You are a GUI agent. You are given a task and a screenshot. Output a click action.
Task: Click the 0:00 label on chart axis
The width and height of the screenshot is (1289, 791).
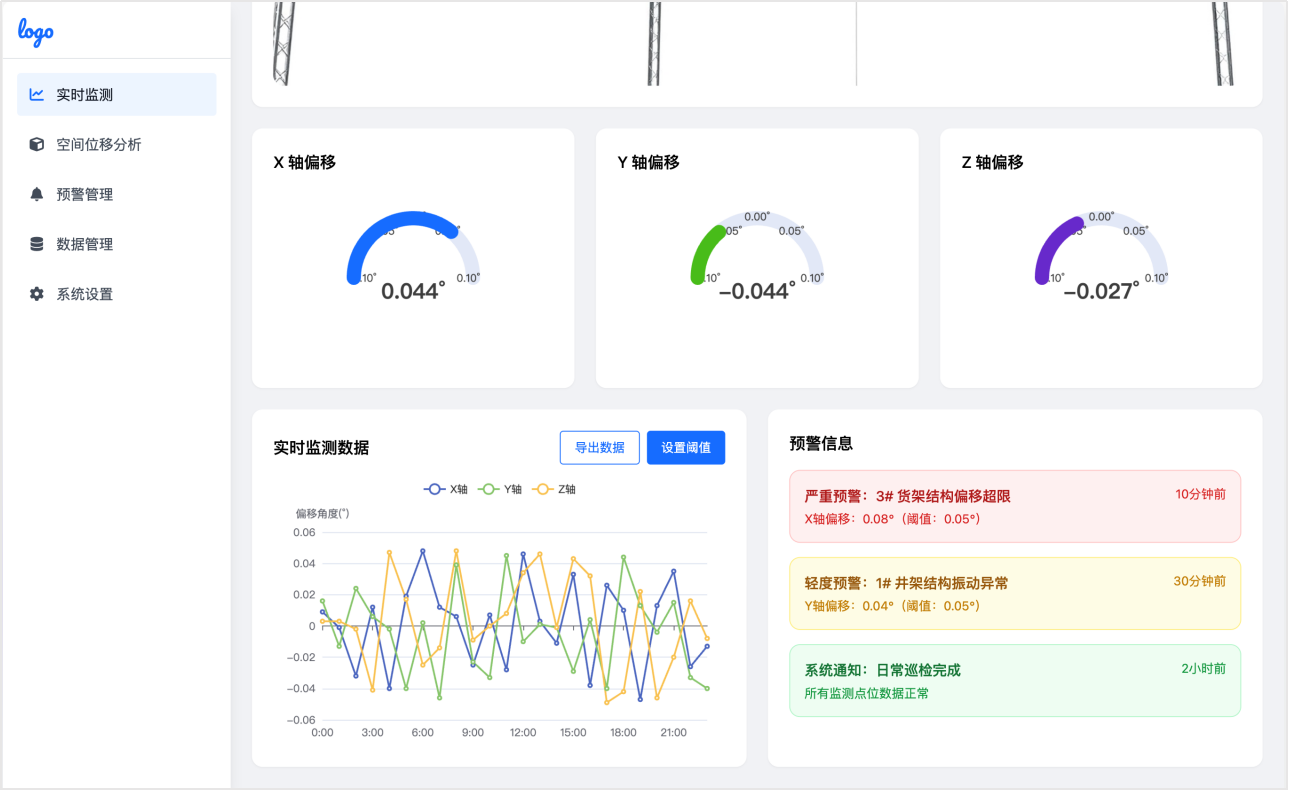323,733
